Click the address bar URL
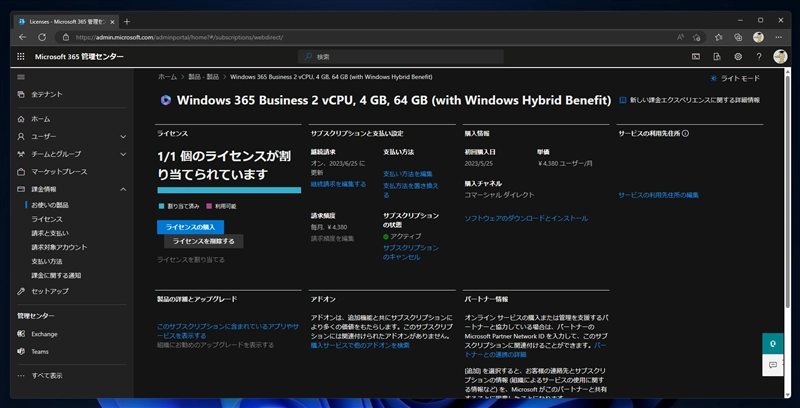This screenshot has width=800, height=408. tap(179, 38)
